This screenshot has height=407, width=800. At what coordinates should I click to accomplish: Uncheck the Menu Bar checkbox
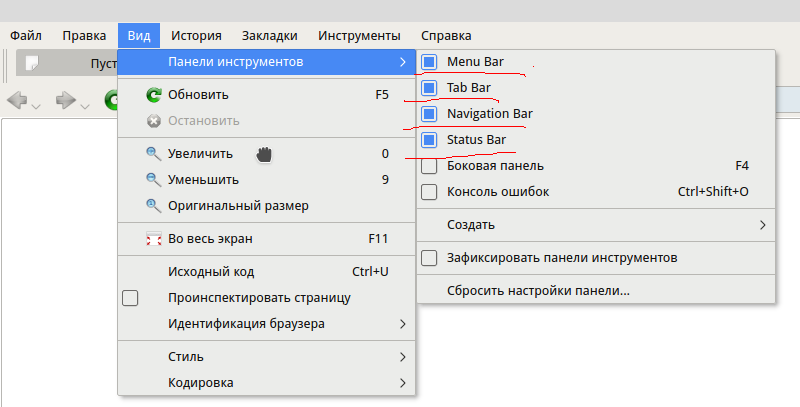pos(429,62)
